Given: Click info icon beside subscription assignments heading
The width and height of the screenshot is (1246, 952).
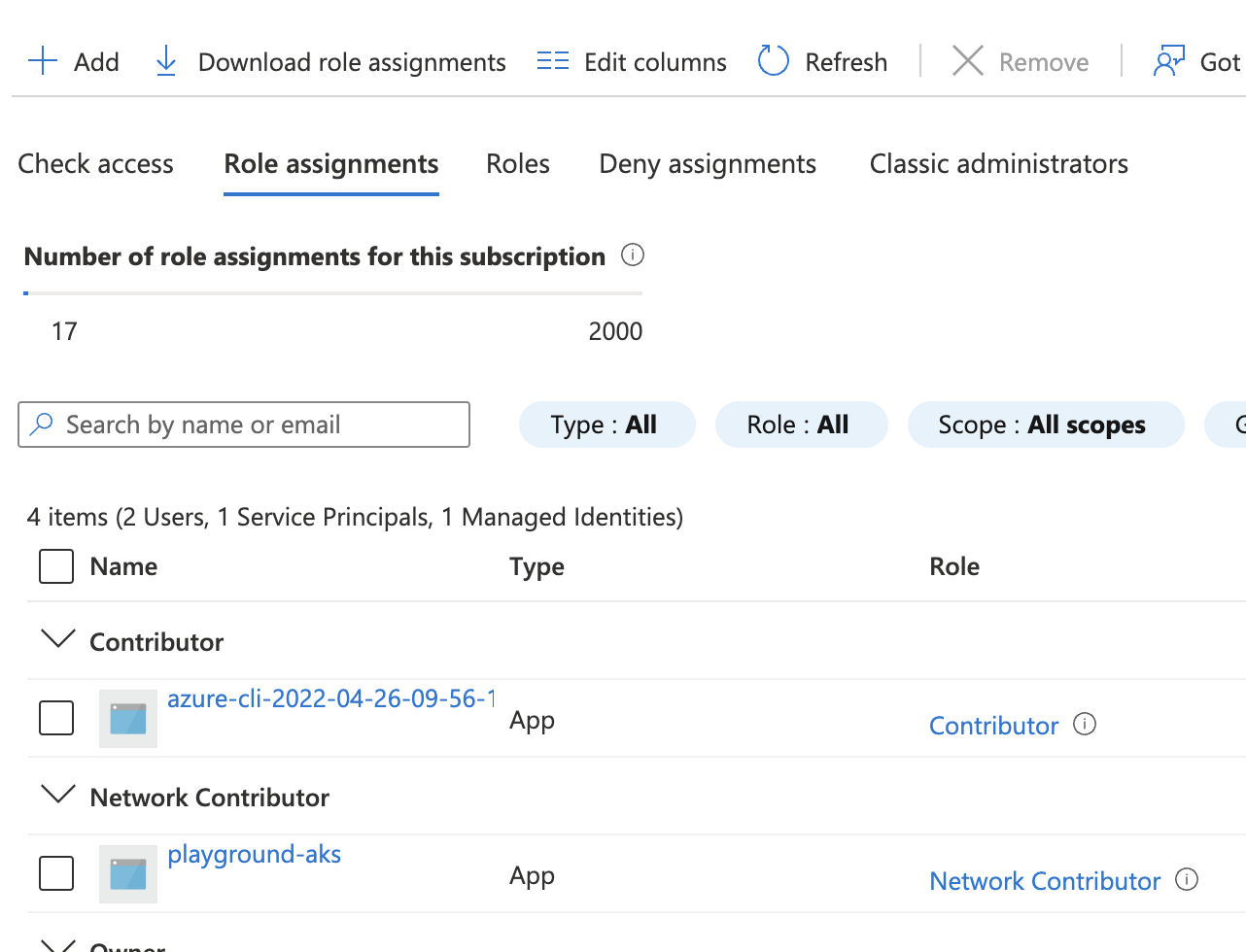Looking at the screenshot, I should (633, 255).
